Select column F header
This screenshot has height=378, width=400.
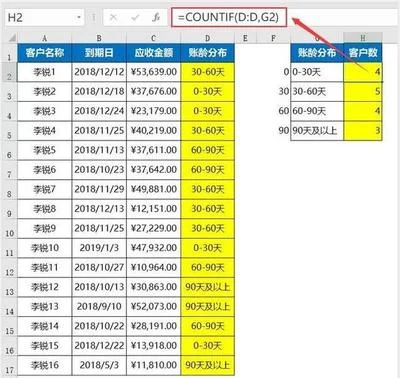(x=273, y=38)
